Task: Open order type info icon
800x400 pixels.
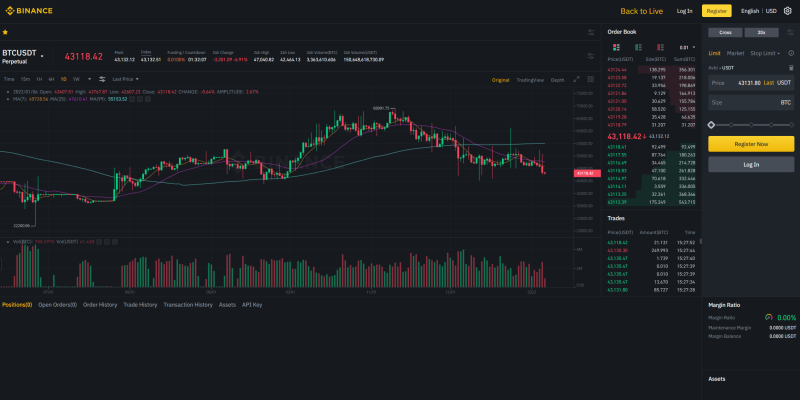Action: 791,53
